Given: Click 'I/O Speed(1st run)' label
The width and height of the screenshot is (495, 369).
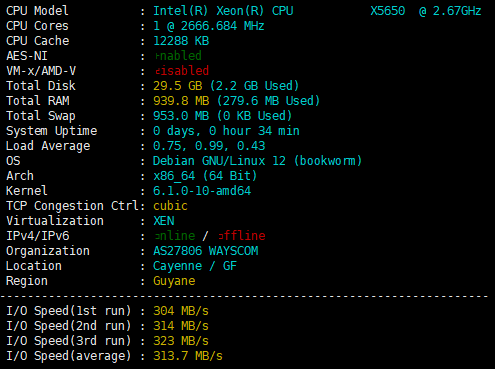Looking at the screenshot, I should (69, 311).
